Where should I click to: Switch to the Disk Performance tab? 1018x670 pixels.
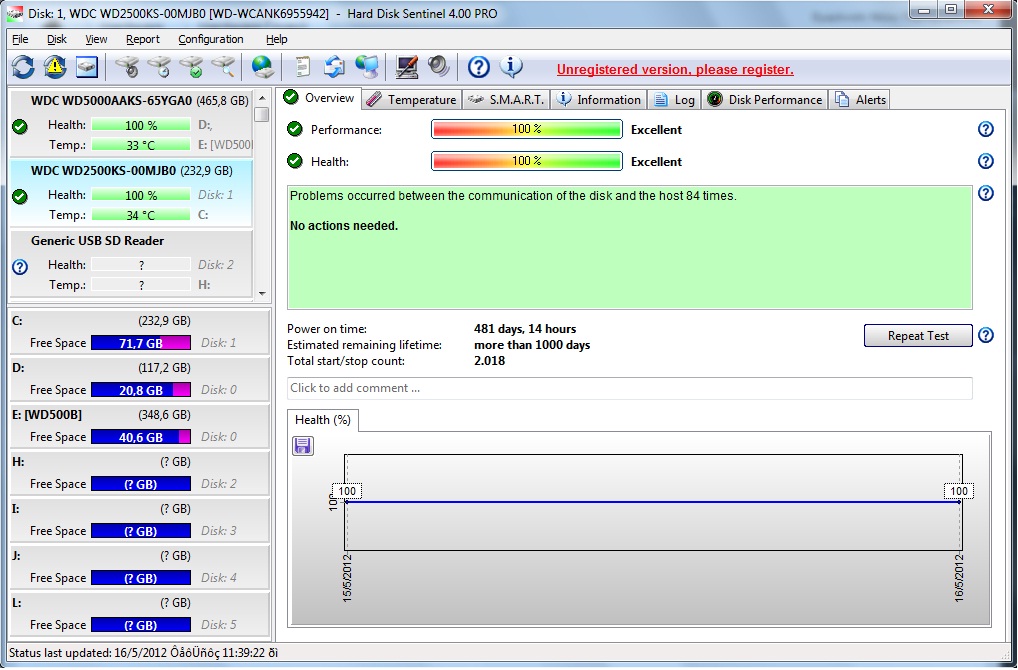pos(765,99)
